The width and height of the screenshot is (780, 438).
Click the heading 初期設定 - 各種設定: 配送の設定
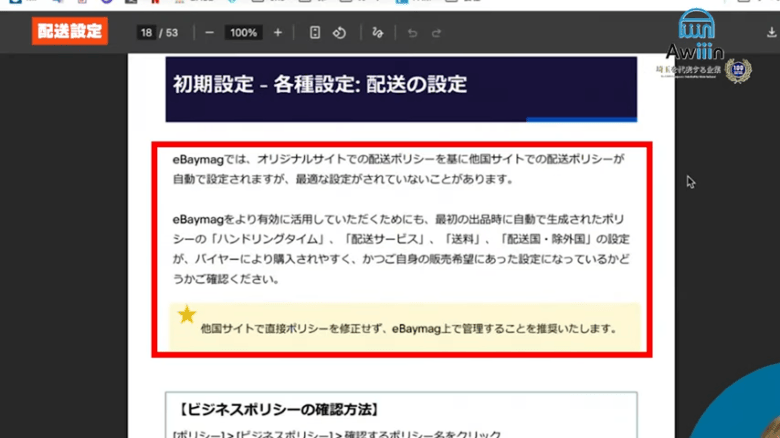click(322, 85)
